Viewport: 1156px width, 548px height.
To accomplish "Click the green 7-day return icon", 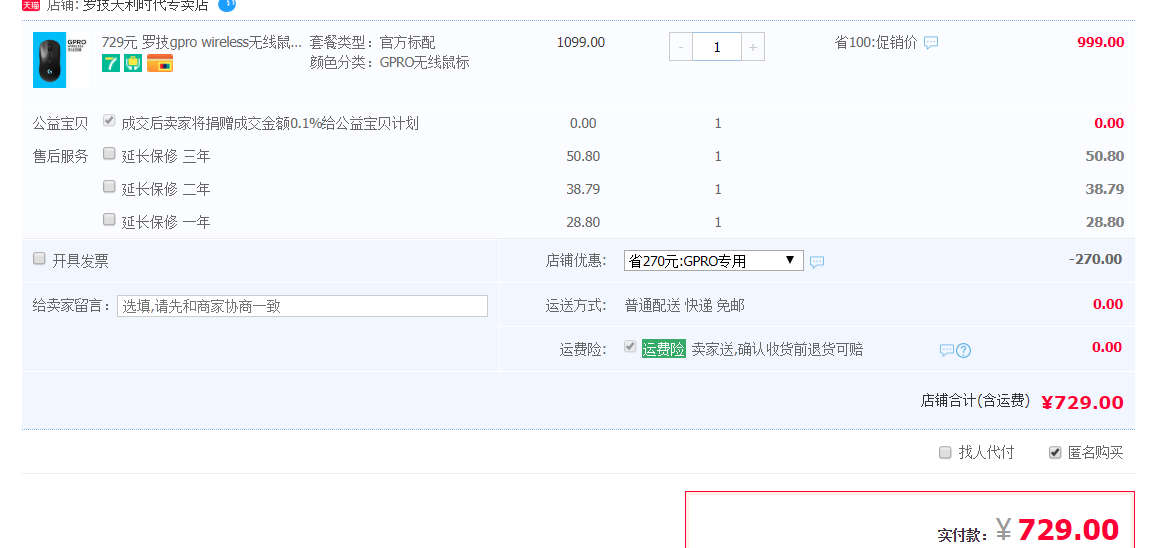I will pyautogui.click(x=111, y=63).
